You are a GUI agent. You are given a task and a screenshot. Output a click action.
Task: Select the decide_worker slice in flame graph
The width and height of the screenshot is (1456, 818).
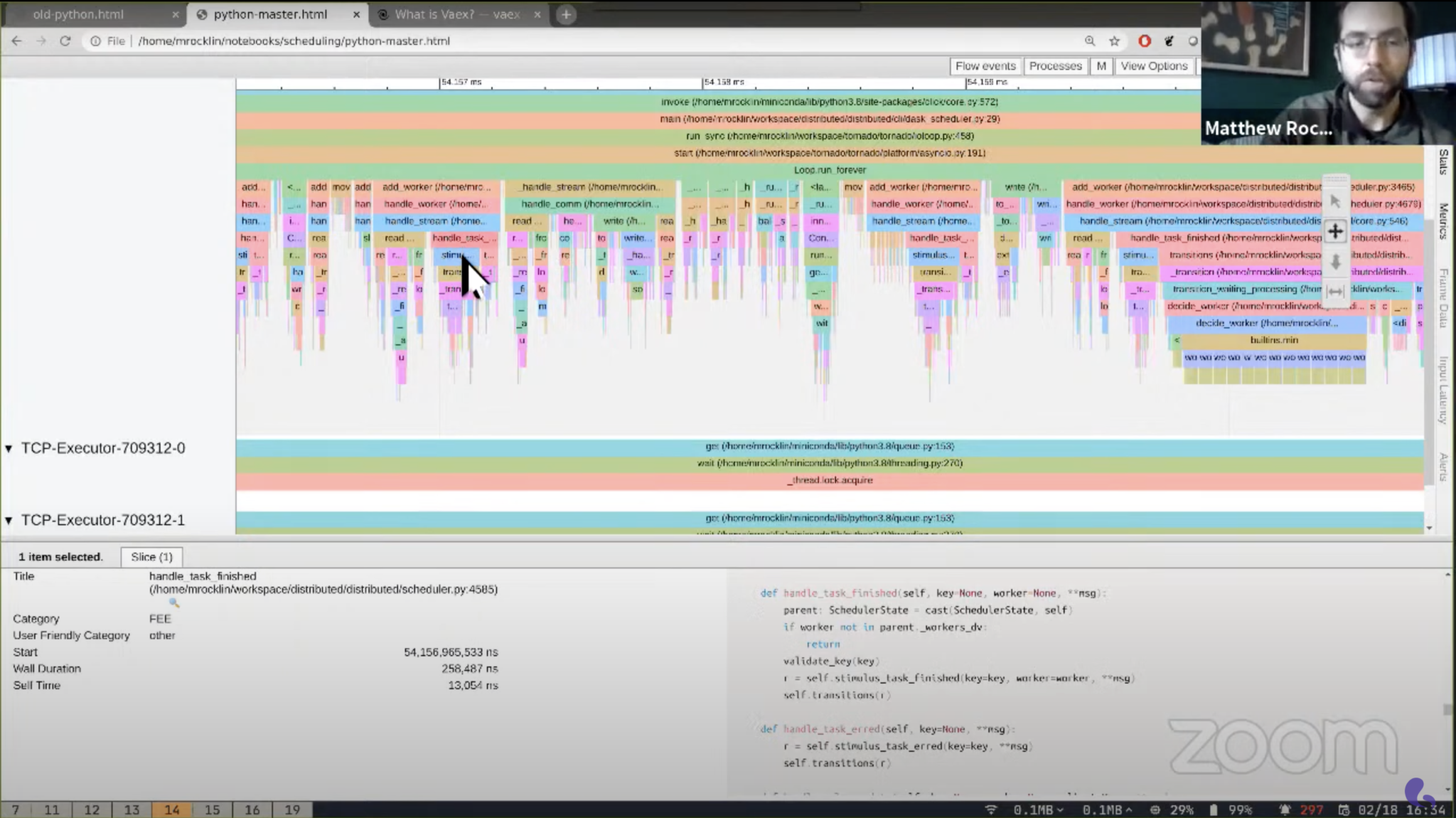tap(1265, 323)
